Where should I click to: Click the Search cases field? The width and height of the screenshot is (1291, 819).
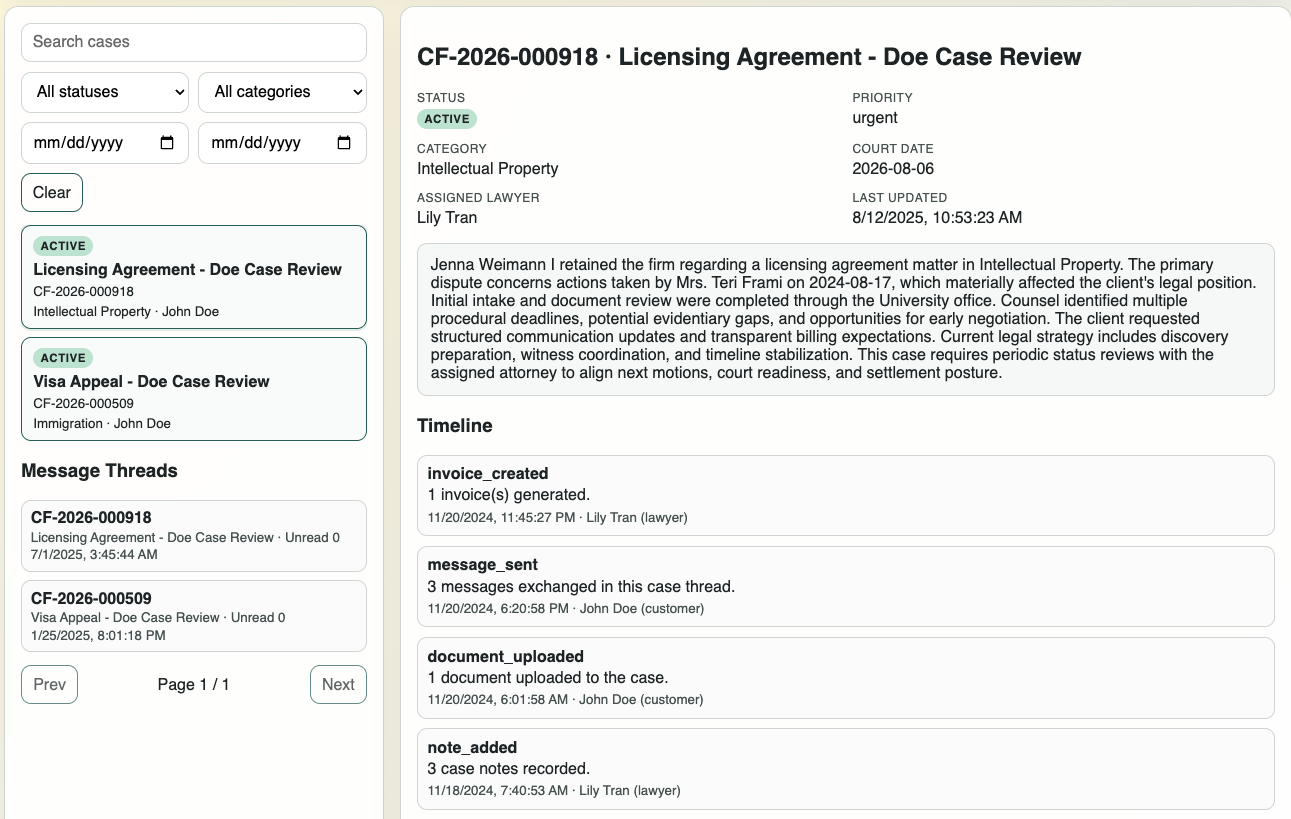[x=194, y=42]
